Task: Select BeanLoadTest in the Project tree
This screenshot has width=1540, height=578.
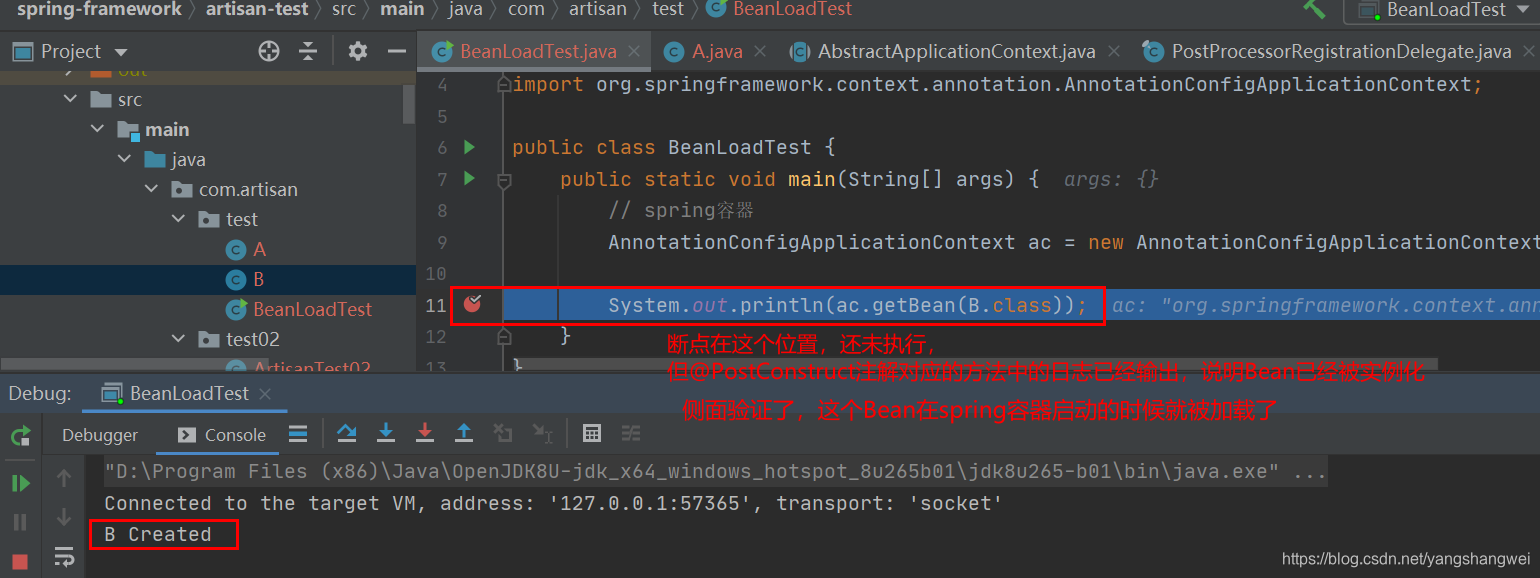Action: [312, 309]
